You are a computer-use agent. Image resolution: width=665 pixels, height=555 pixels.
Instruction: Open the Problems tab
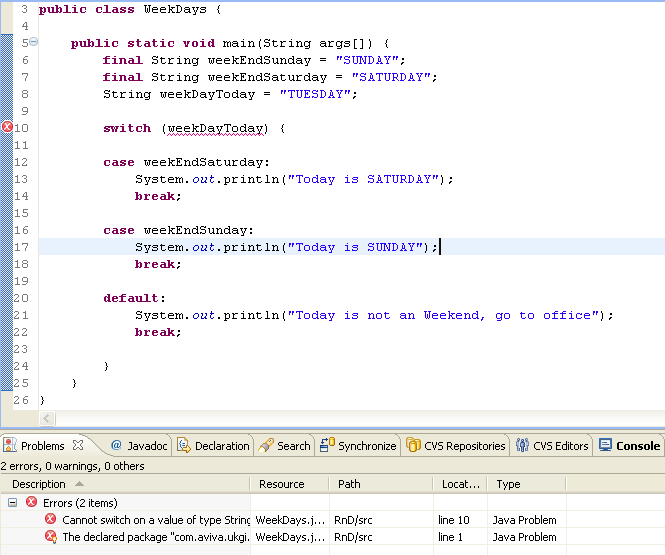click(x=42, y=446)
